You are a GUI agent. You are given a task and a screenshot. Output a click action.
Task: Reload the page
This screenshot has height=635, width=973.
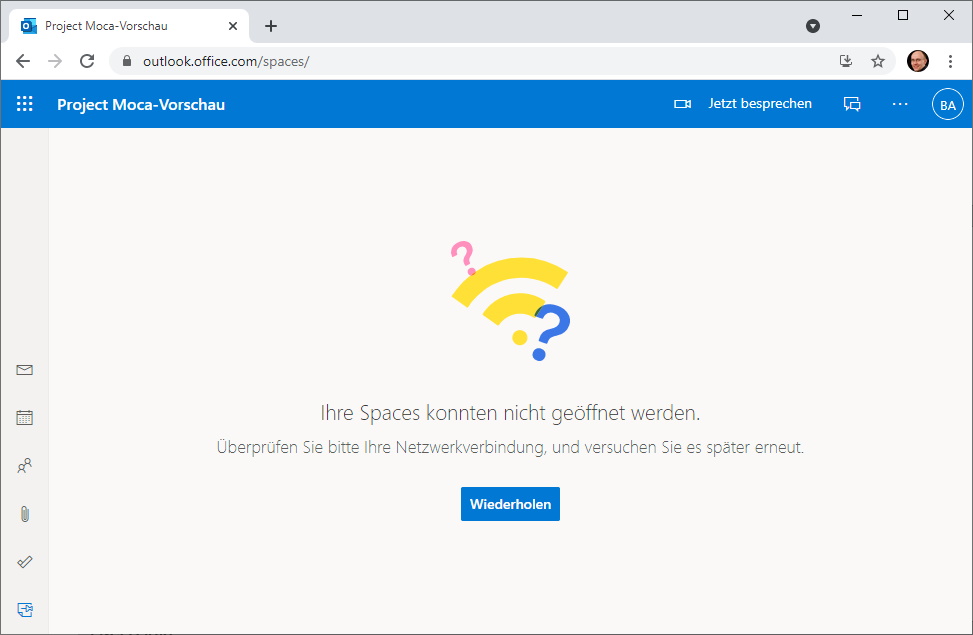pyautogui.click(x=87, y=61)
